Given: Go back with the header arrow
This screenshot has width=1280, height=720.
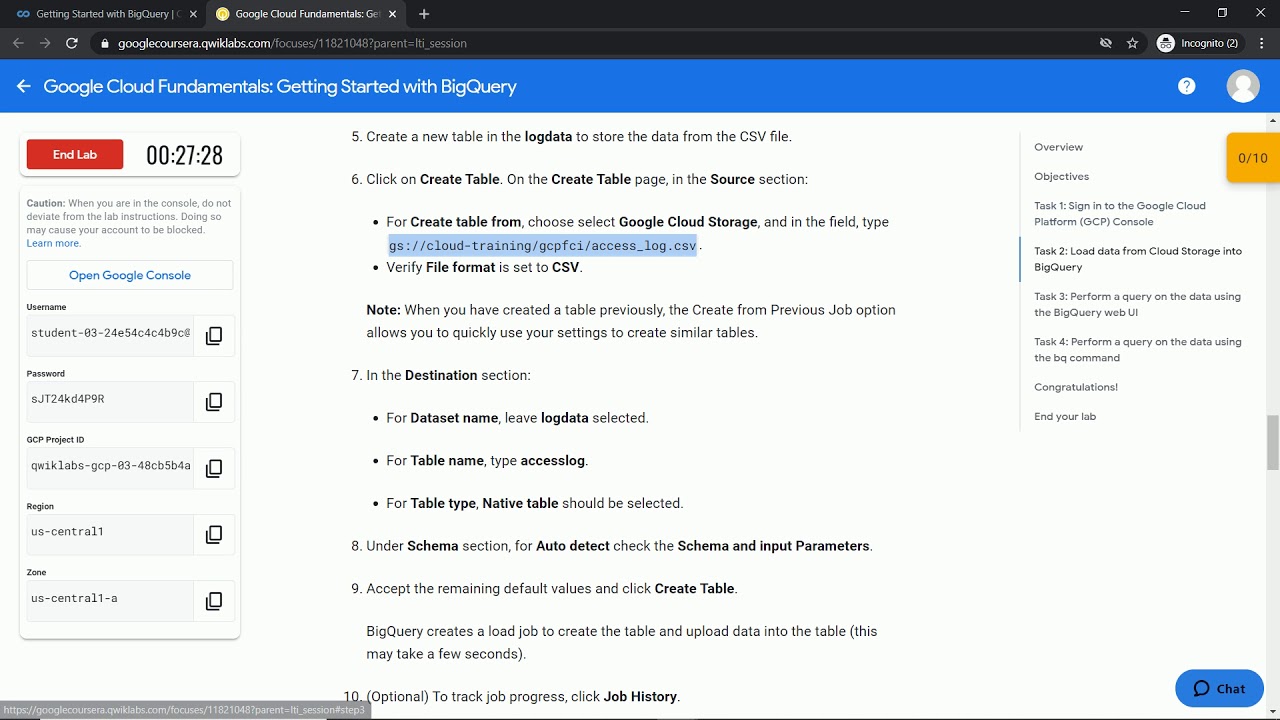Looking at the screenshot, I should (23, 87).
